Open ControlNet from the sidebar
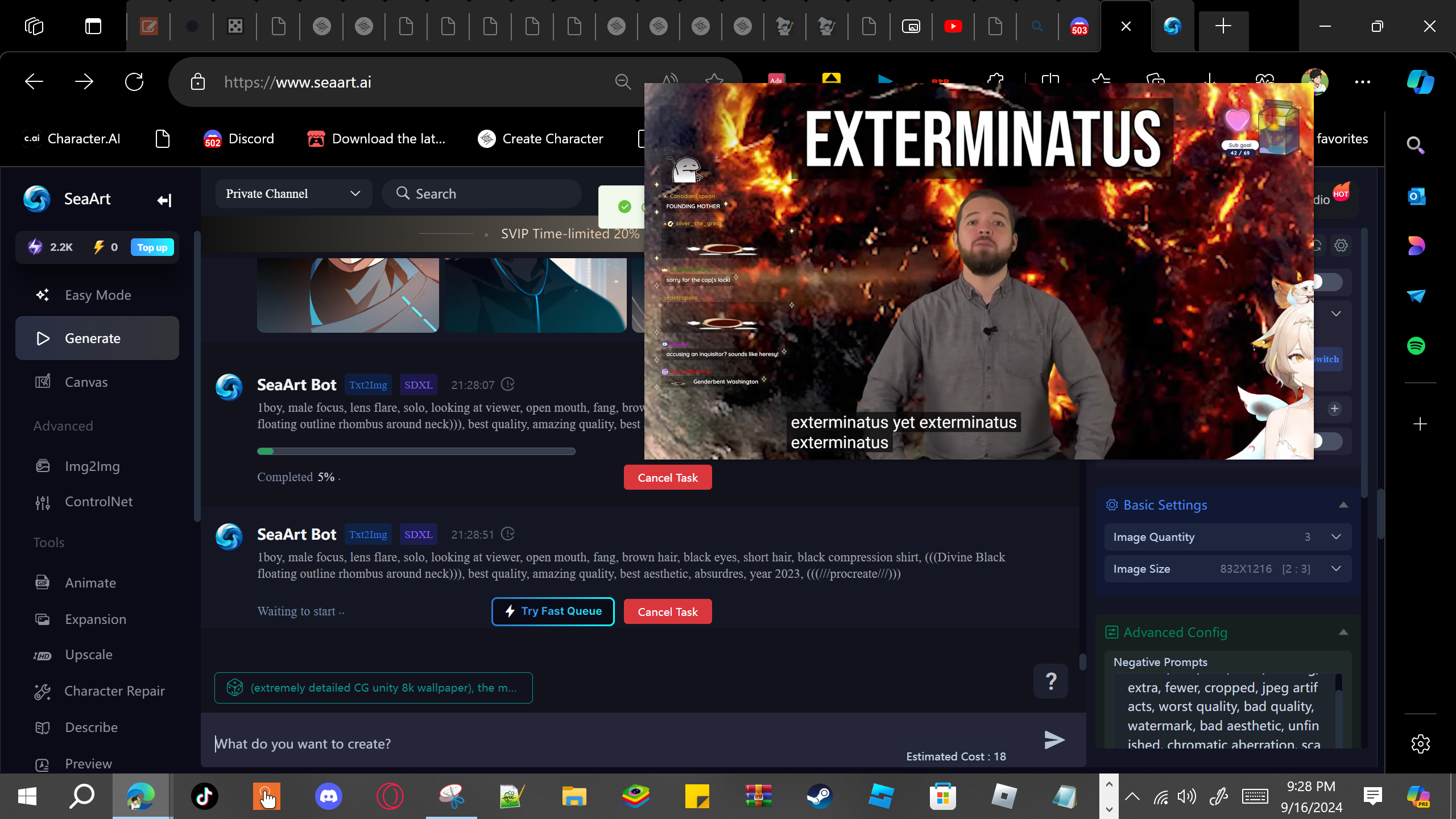 97,502
